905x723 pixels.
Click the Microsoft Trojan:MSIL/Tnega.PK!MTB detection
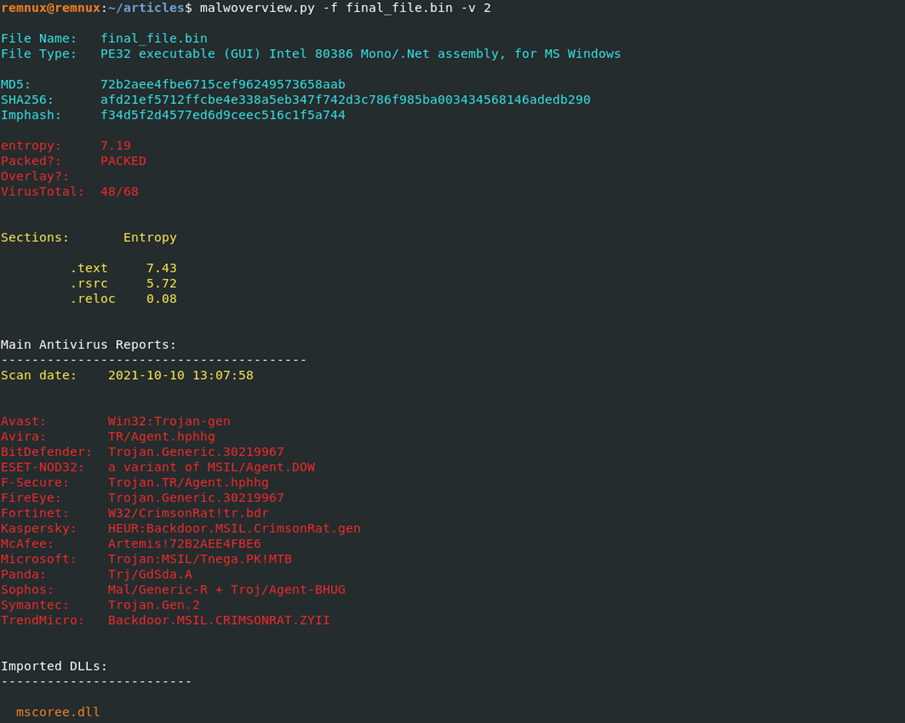click(x=200, y=559)
